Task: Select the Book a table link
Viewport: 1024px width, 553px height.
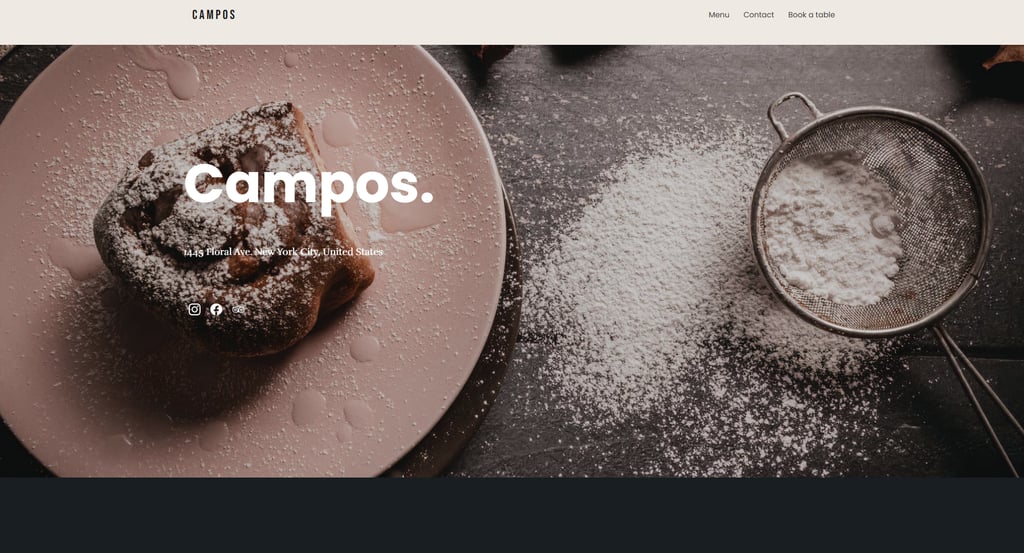Action: click(x=811, y=14)
